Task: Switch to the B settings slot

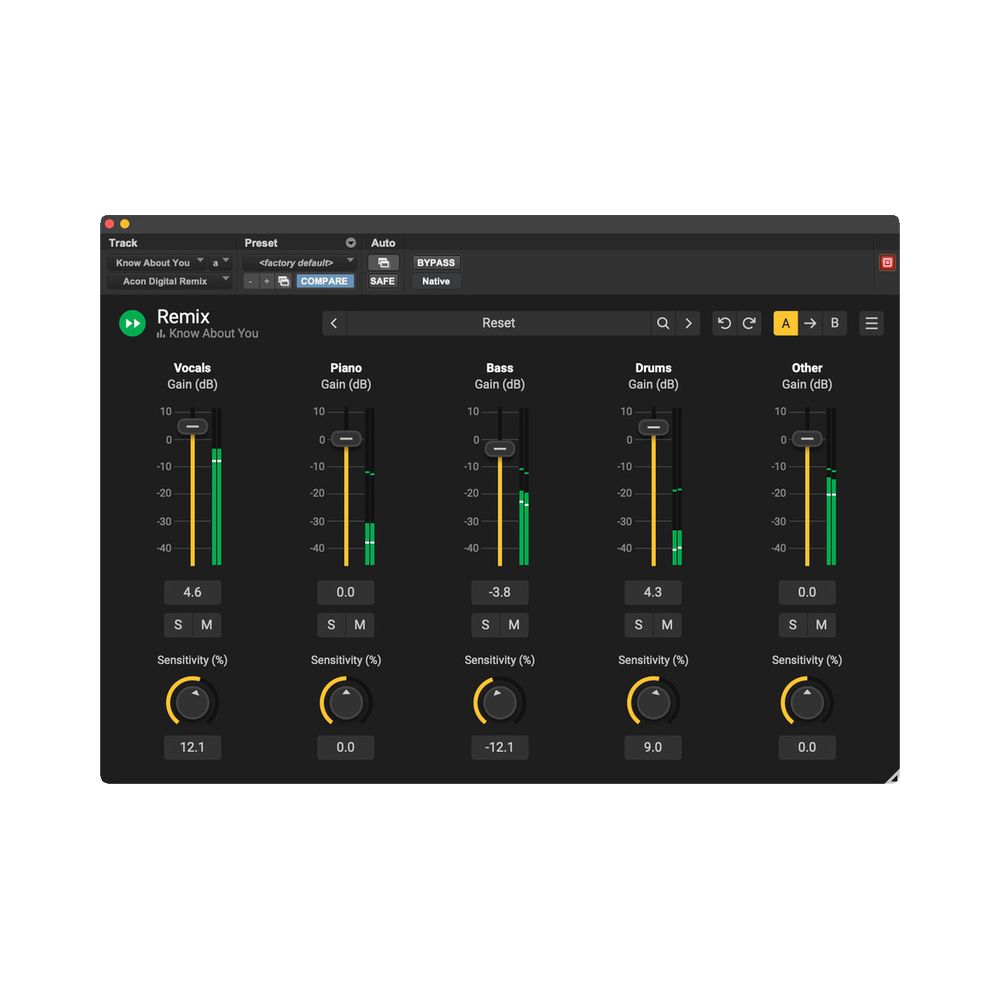Action: [835, 323]
